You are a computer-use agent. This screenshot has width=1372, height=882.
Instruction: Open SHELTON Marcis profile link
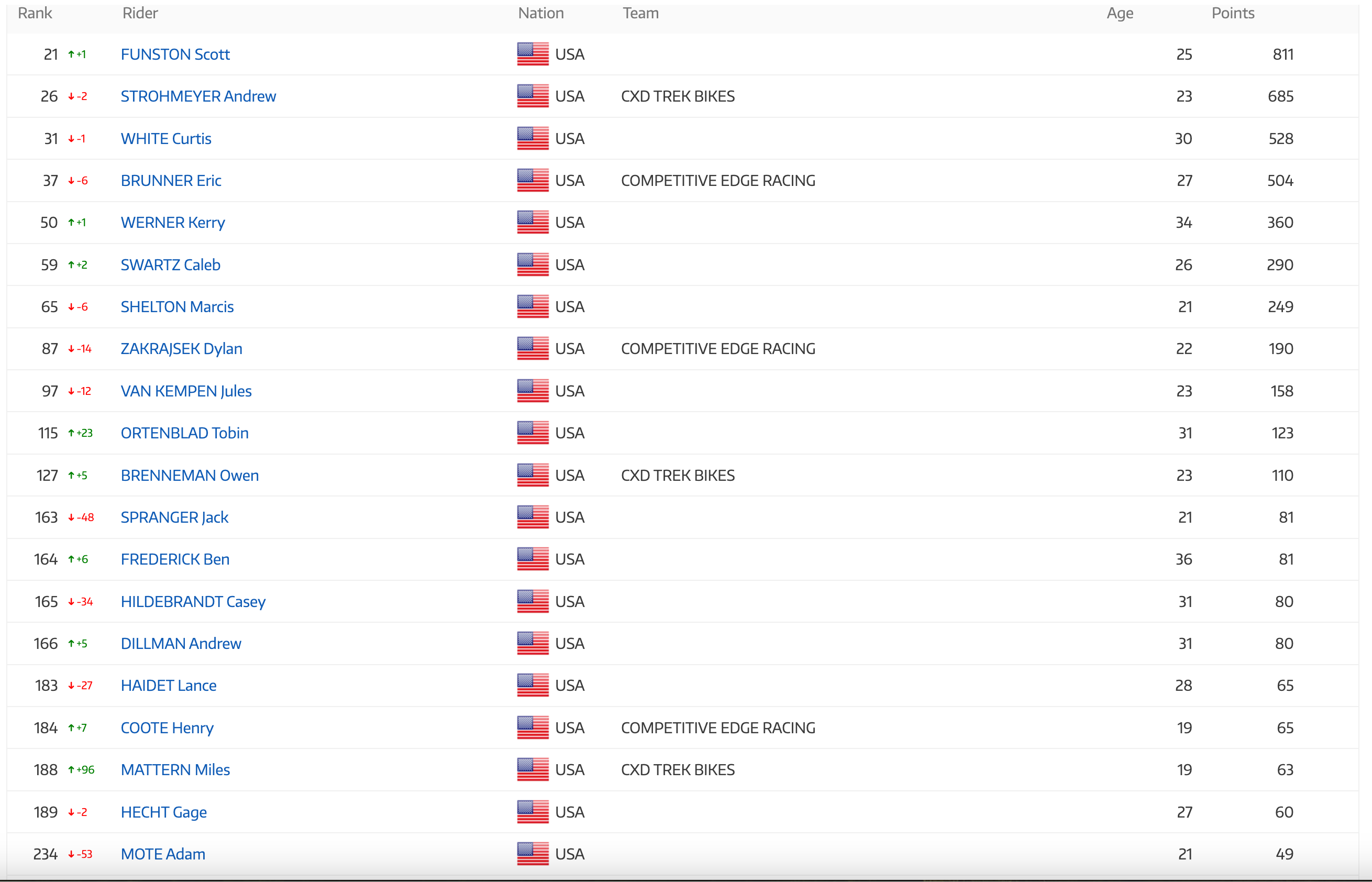click(x=177, y=306)
